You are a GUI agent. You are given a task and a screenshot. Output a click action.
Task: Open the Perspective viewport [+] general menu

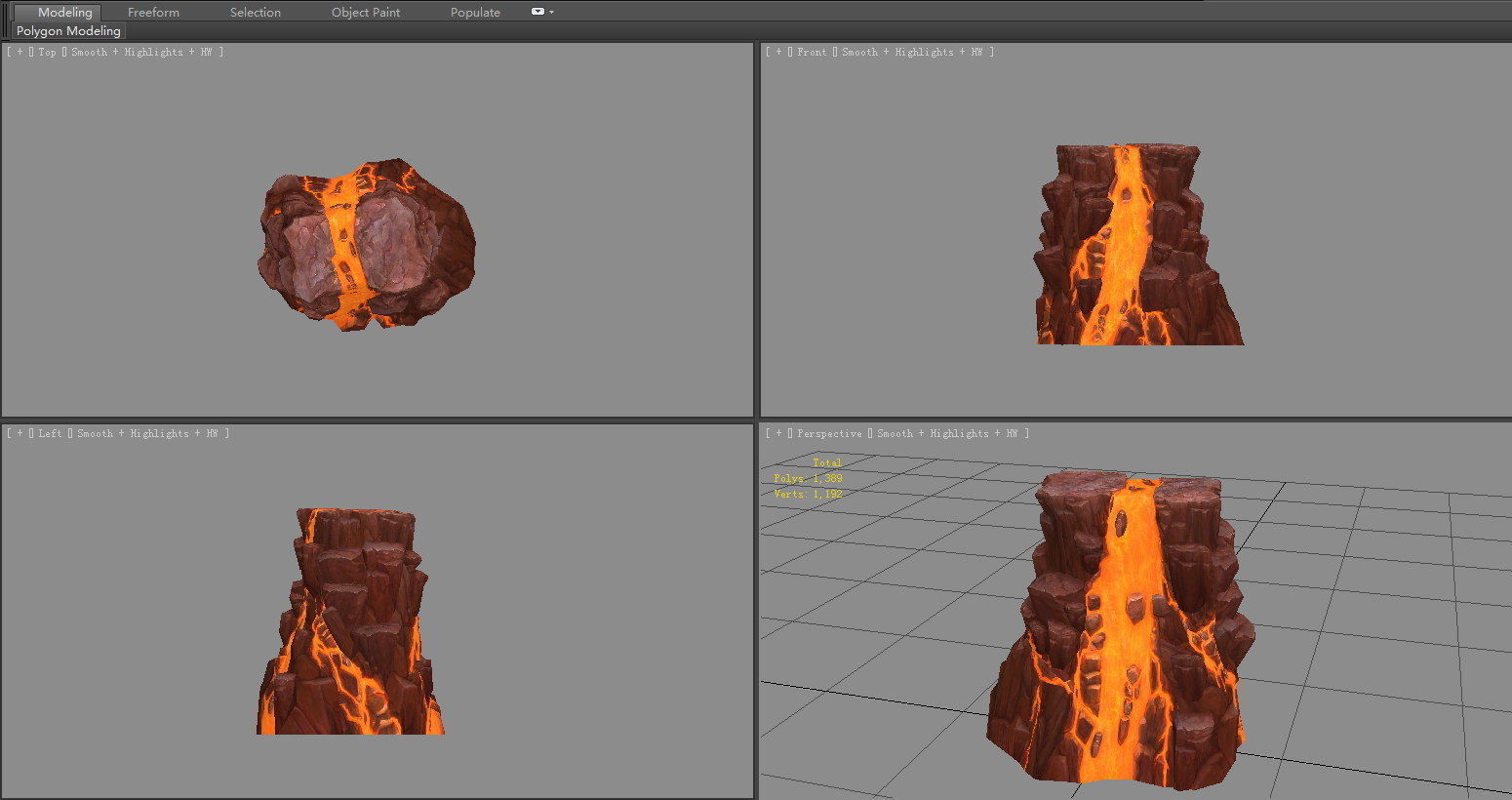(x=778, y=433)
